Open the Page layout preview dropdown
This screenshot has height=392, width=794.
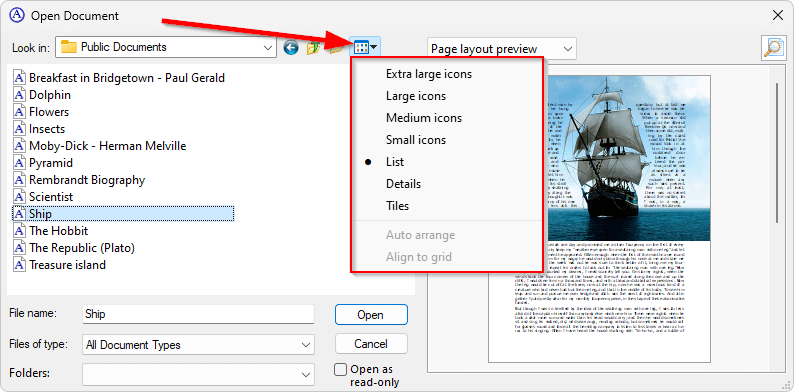pos(568,49)
